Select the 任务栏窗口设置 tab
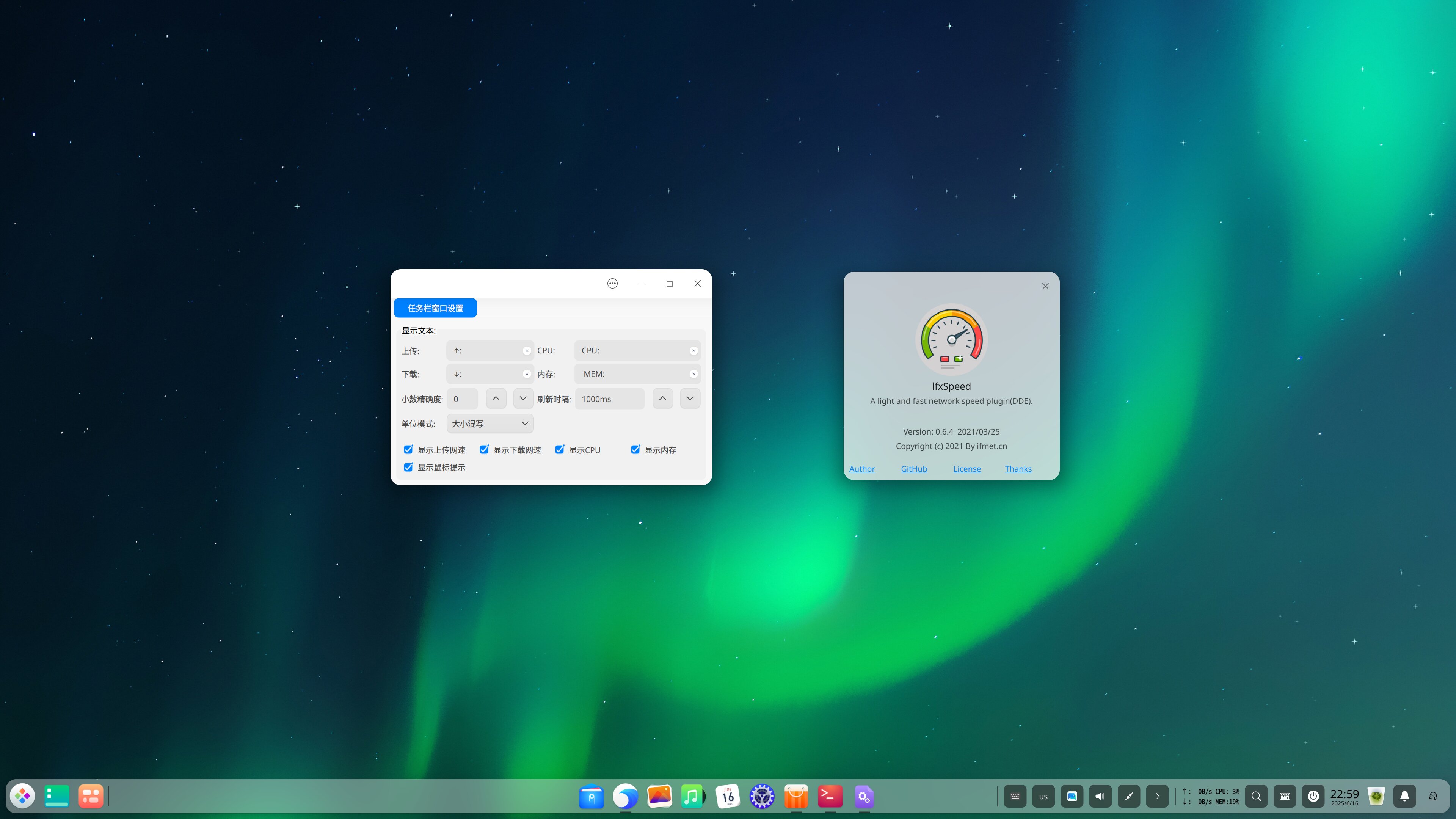 pyautogui.click(x=435, y=308)
